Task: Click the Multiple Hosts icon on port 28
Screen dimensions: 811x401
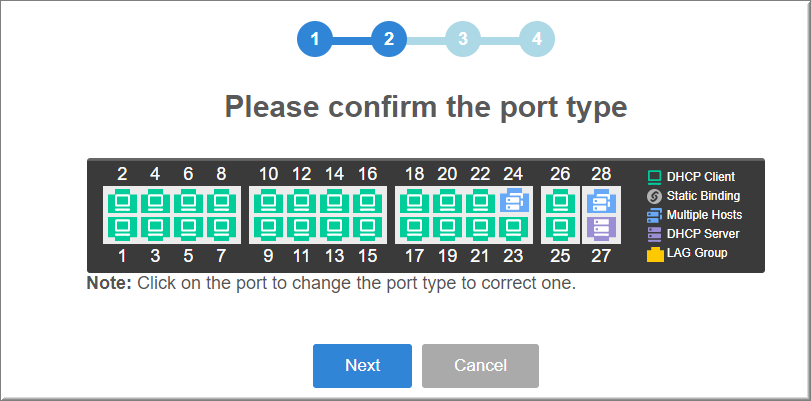Action: click(x=601, y=201)
